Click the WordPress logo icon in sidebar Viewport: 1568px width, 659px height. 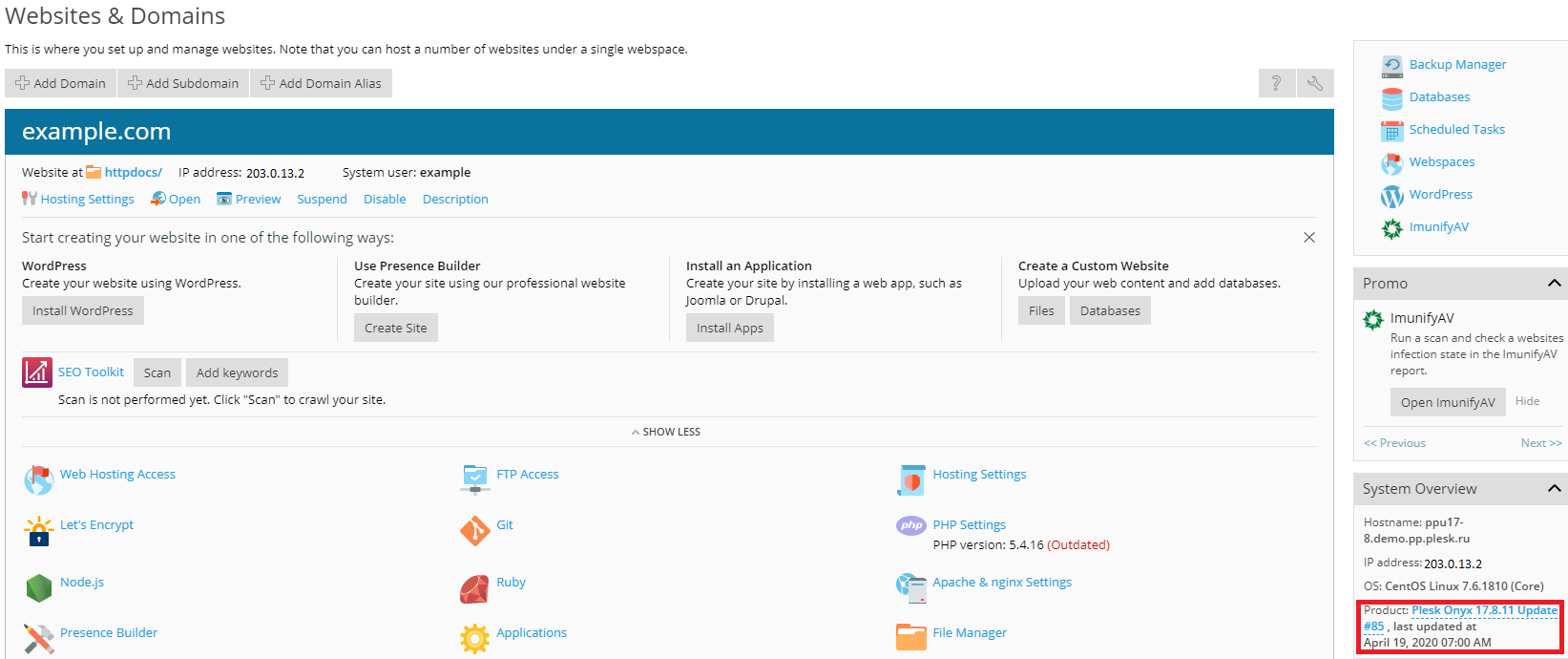pyautogui.click(x=1391, y=196)
